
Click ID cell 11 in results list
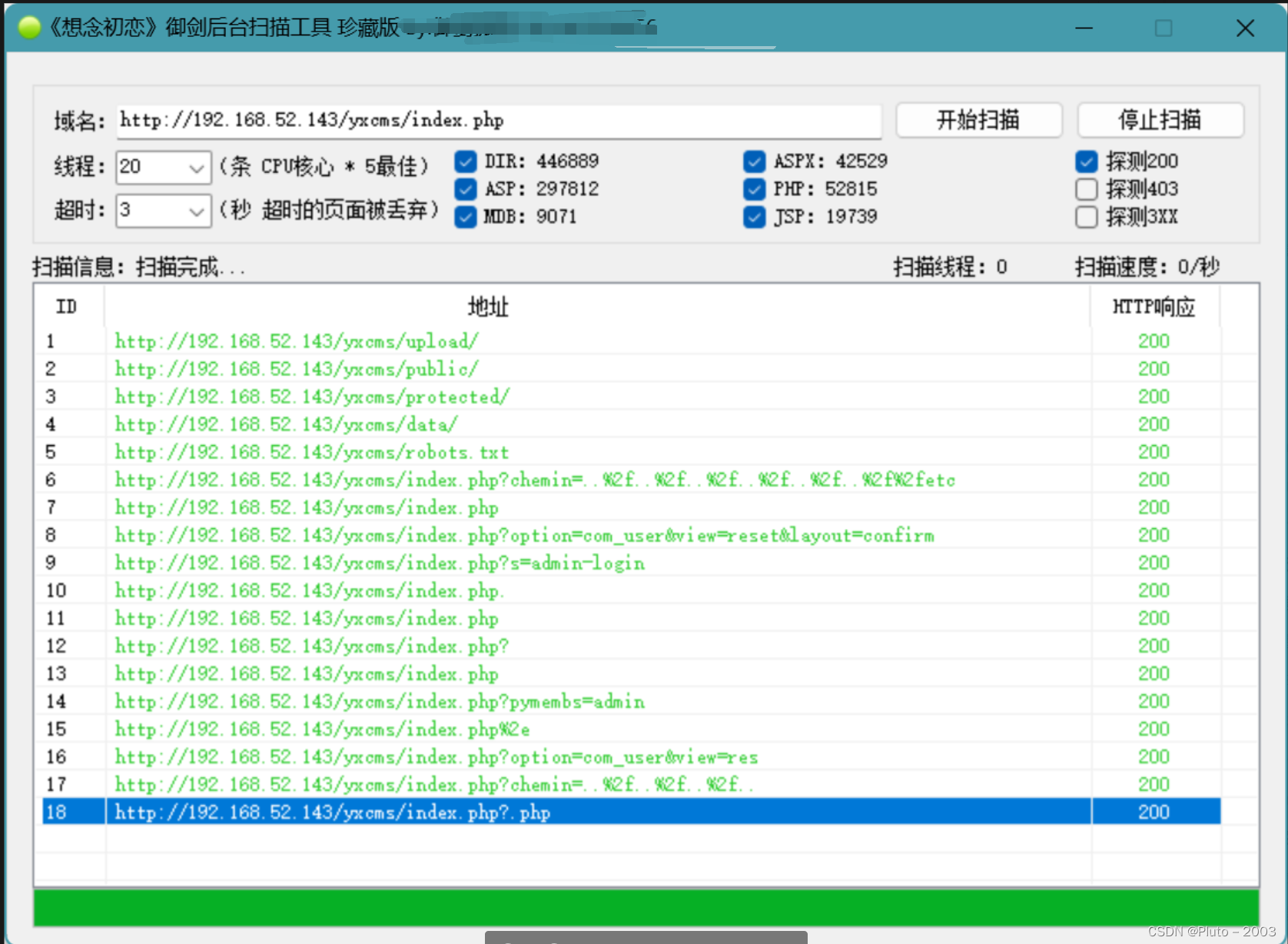[56, 618]
